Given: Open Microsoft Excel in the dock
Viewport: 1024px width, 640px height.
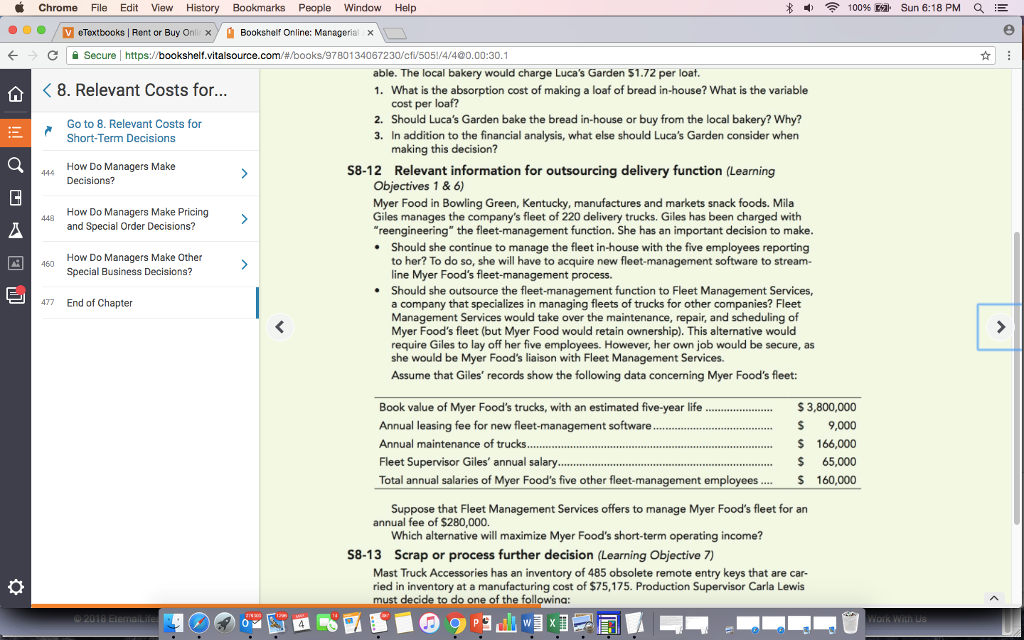Looking at the screenshot, I should [557, 623].
